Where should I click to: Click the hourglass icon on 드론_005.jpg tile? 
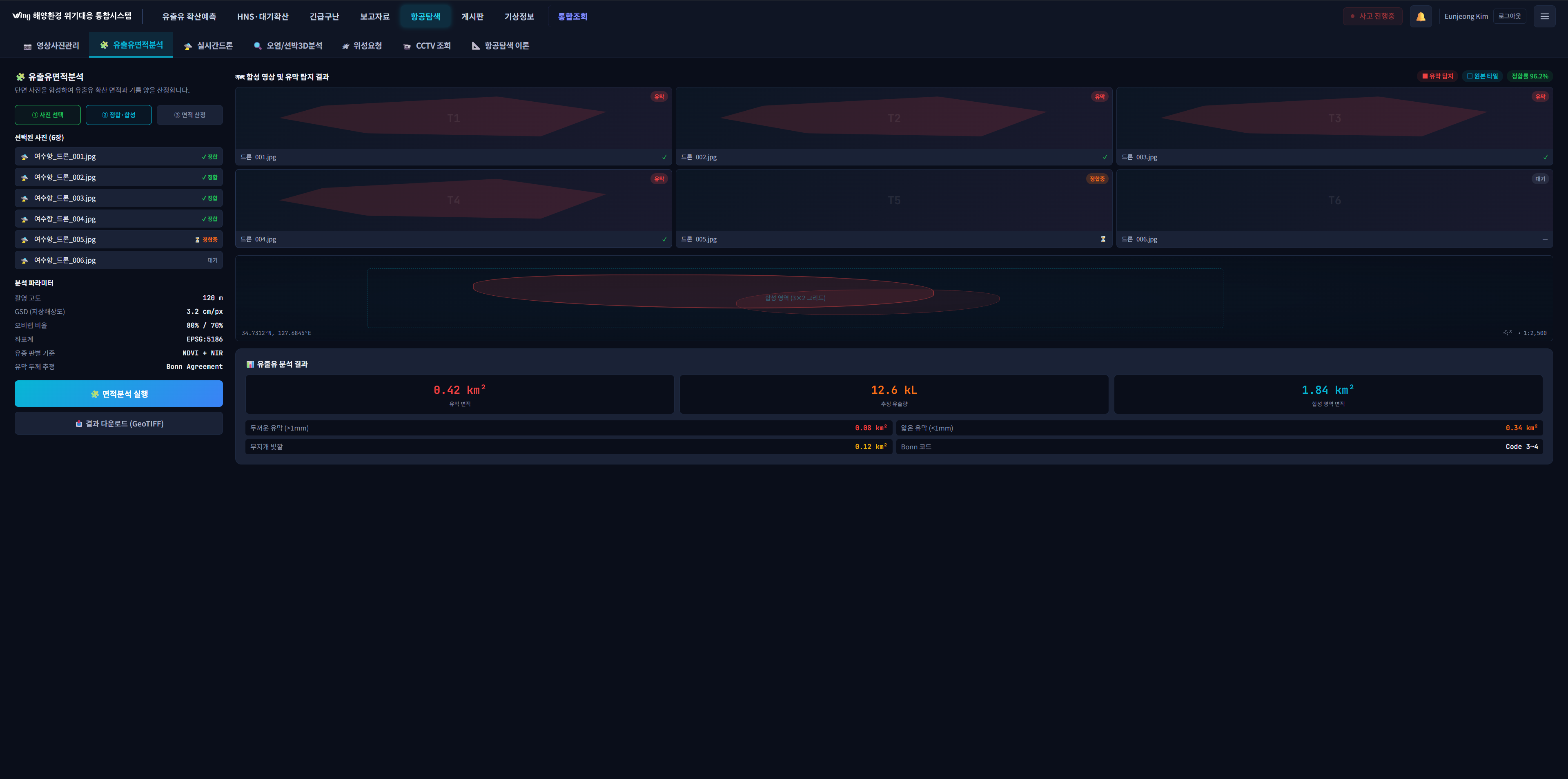click(x=1102, y=239)
